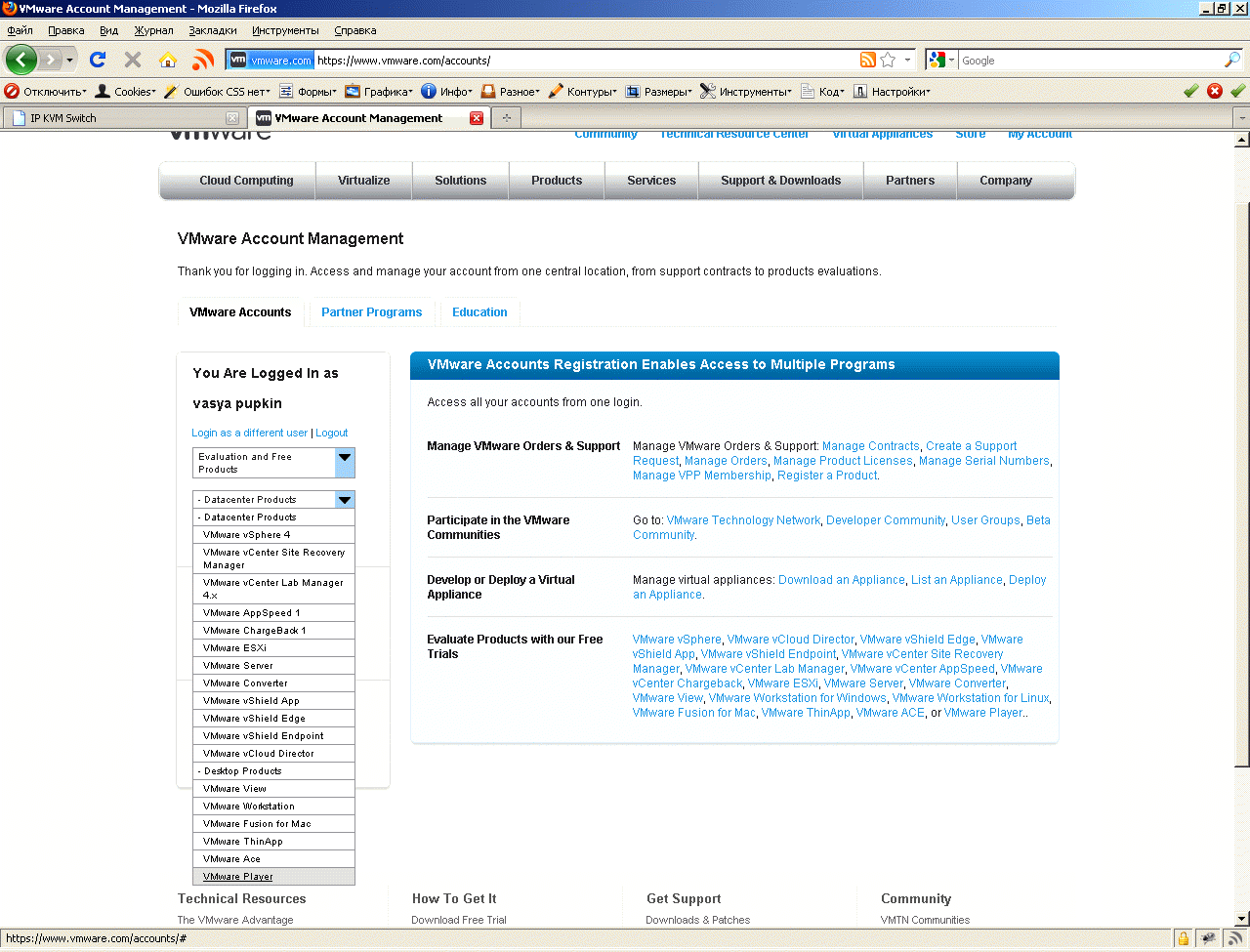
Task: Click the orange RSS feed toolbar icon
Action: pyautogui.click(x=203, y=60)
